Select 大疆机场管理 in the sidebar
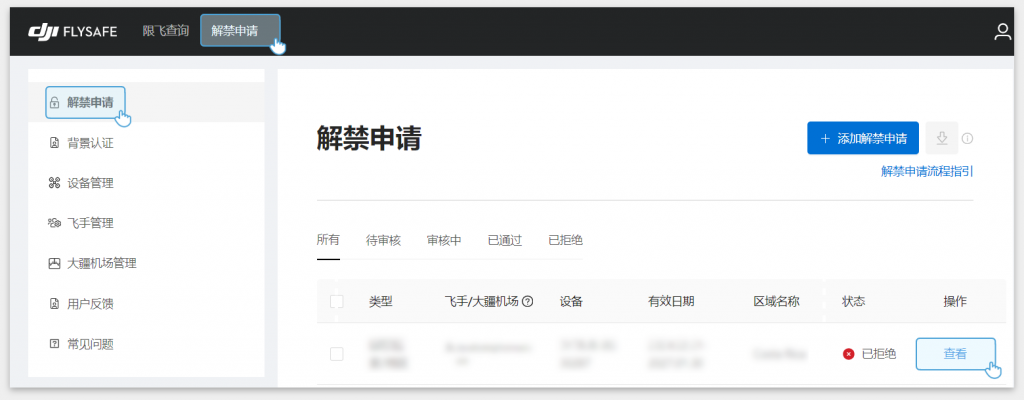Screen dimensions: 1024x400 coord(102,263)
